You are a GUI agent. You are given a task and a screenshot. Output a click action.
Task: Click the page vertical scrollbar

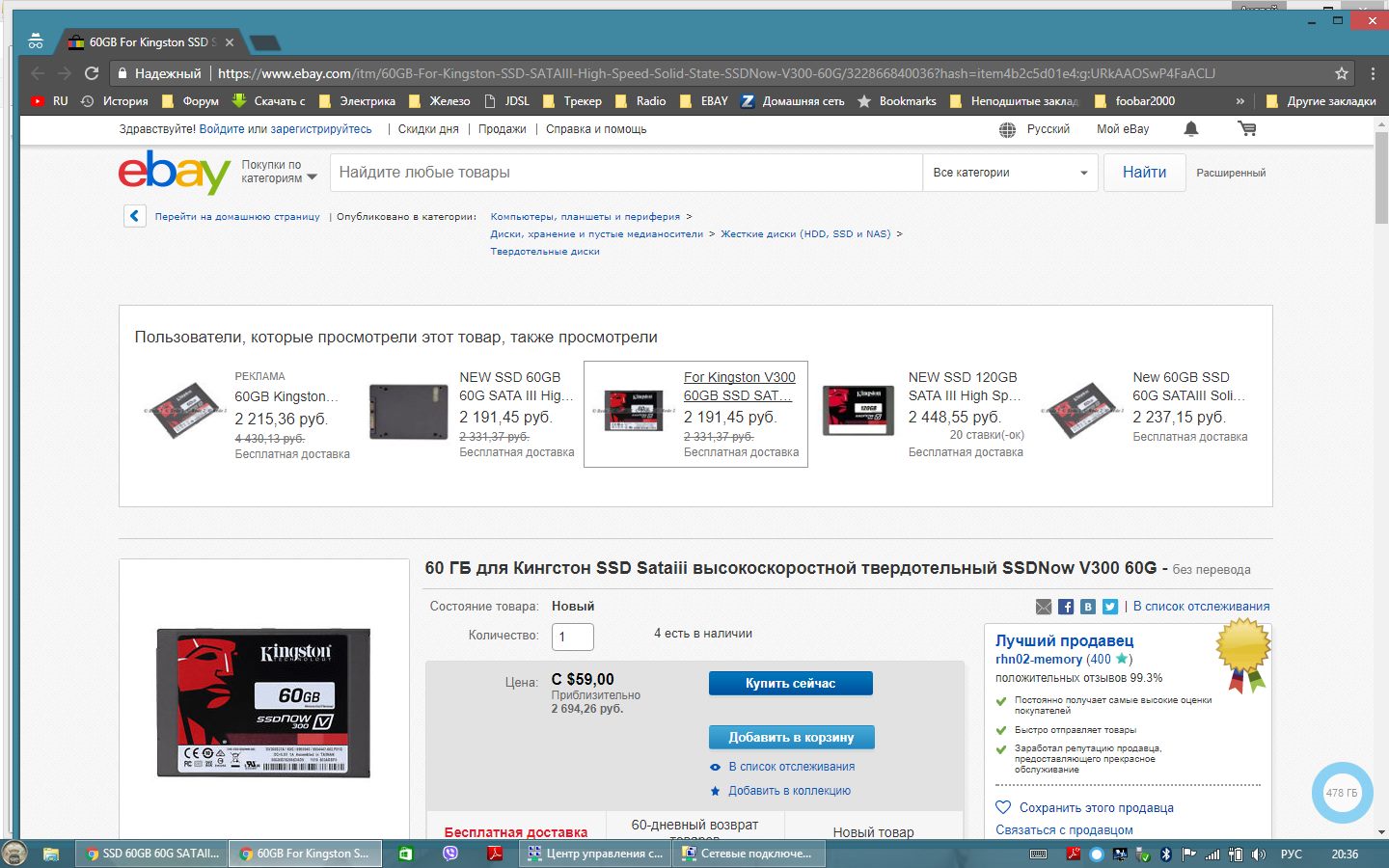click(x=1381, y=482)
